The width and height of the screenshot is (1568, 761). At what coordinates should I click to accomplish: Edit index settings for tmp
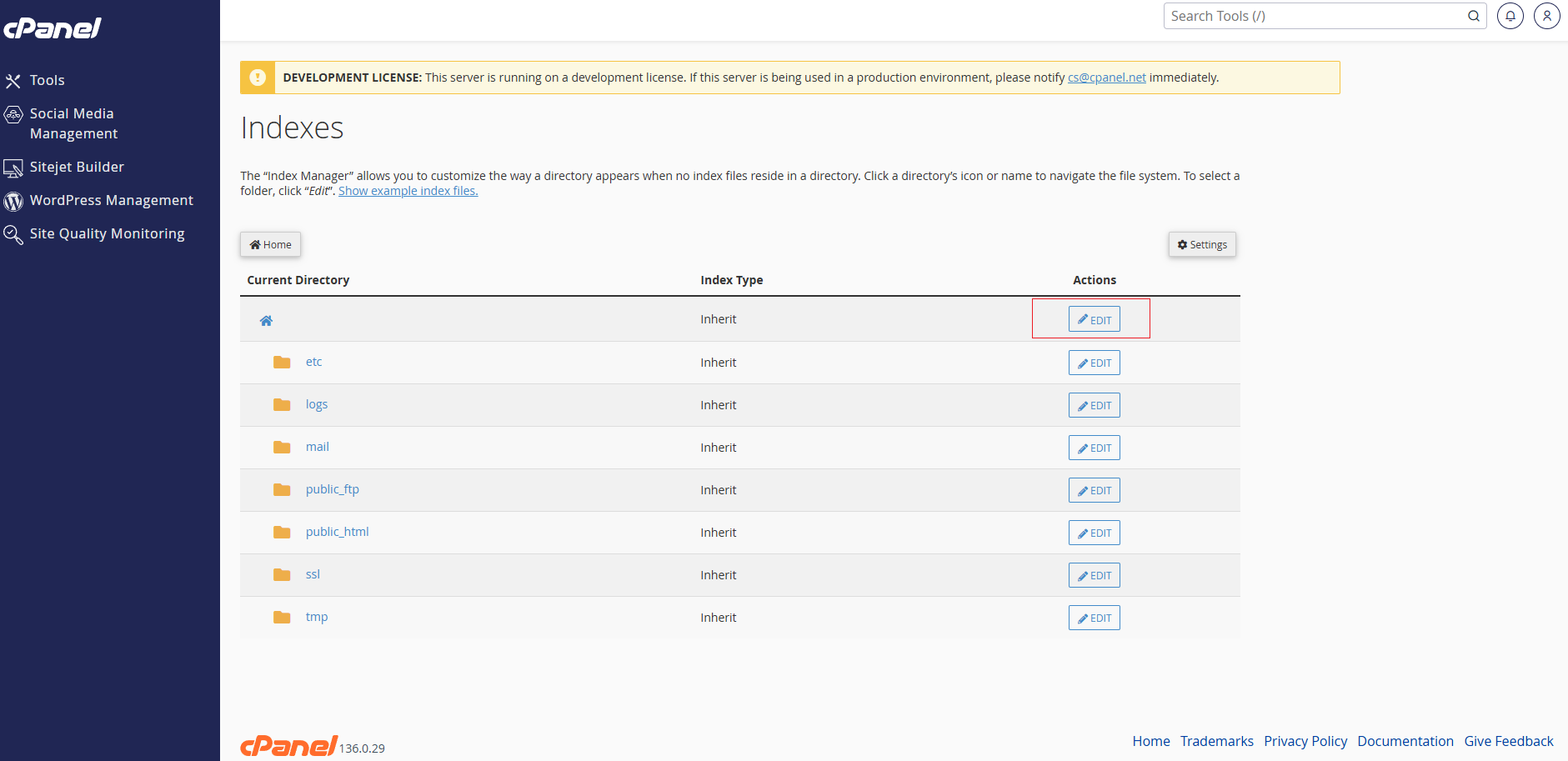pyautogui.click(x=1094, y=618)
